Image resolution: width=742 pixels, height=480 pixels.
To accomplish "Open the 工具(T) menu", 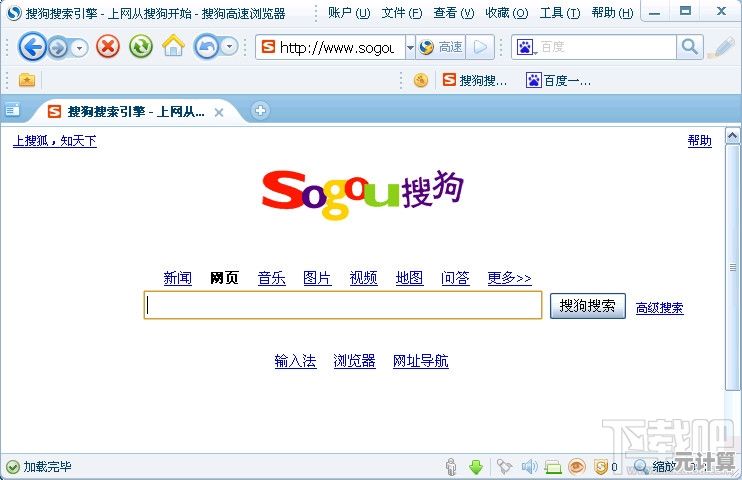I will point(559,13).
